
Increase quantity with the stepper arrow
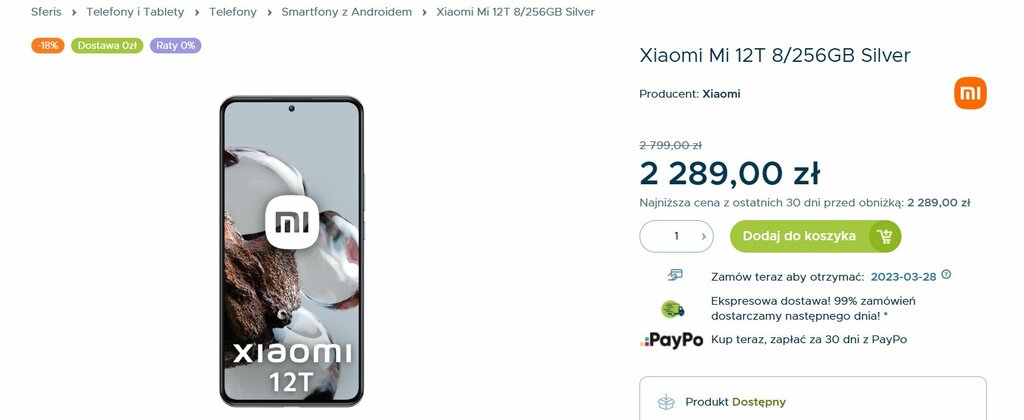[703, 236]
